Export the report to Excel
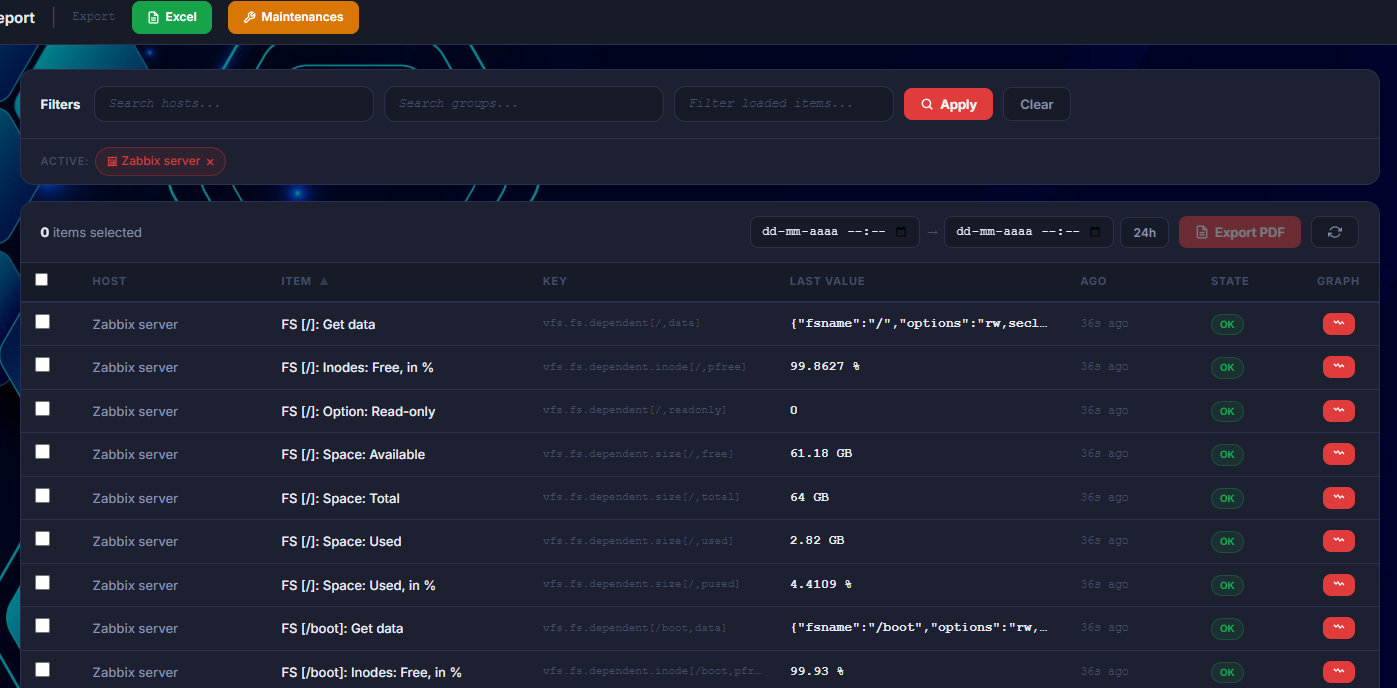 click(172, 17)
